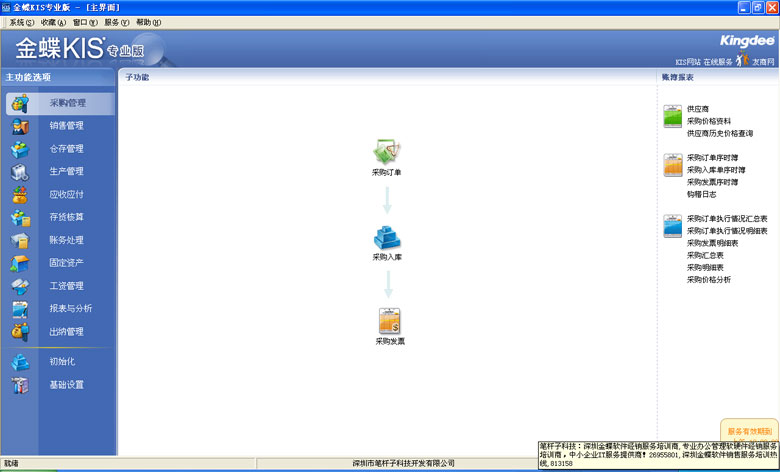This screenshot has width=780, height=472.
Task: Open the 帮助(H) menu
Action: tap(149, 22)
